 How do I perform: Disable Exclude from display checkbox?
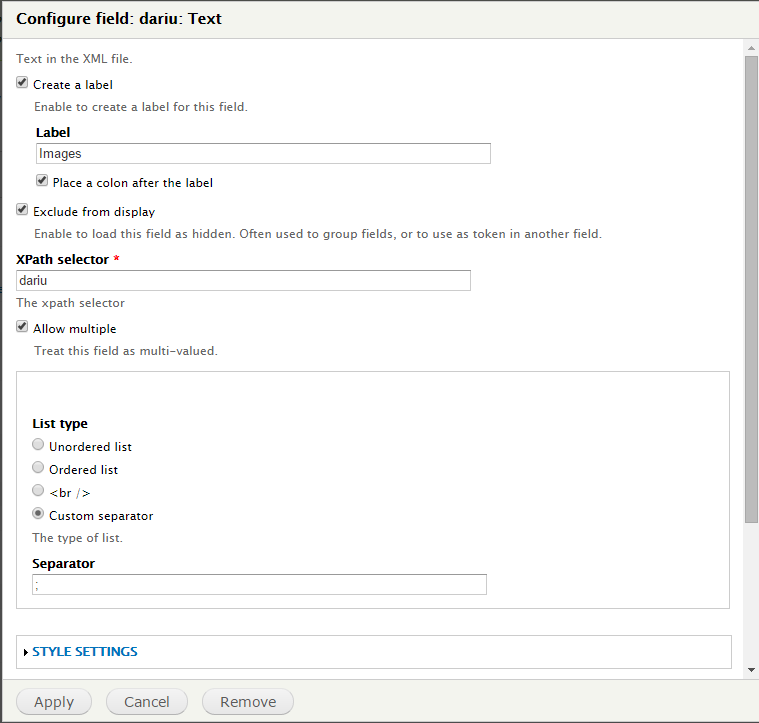[22, 209]
